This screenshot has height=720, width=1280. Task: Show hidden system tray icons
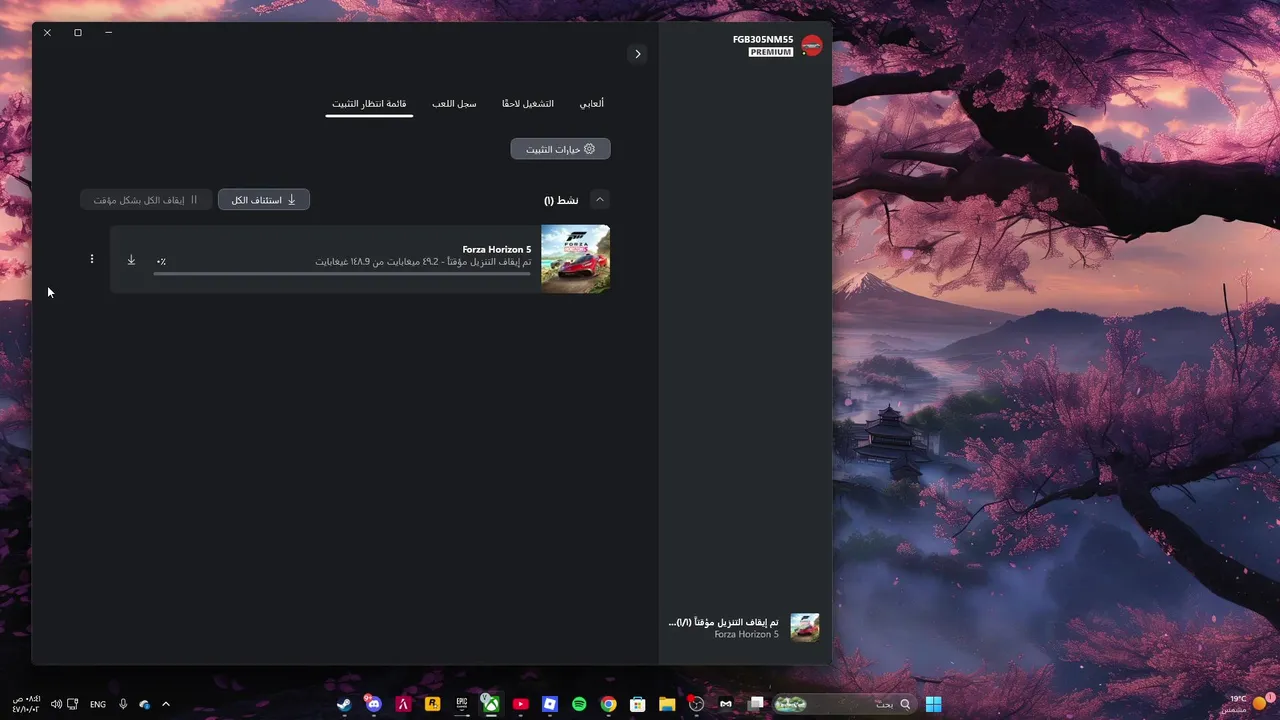coord(166,704)
